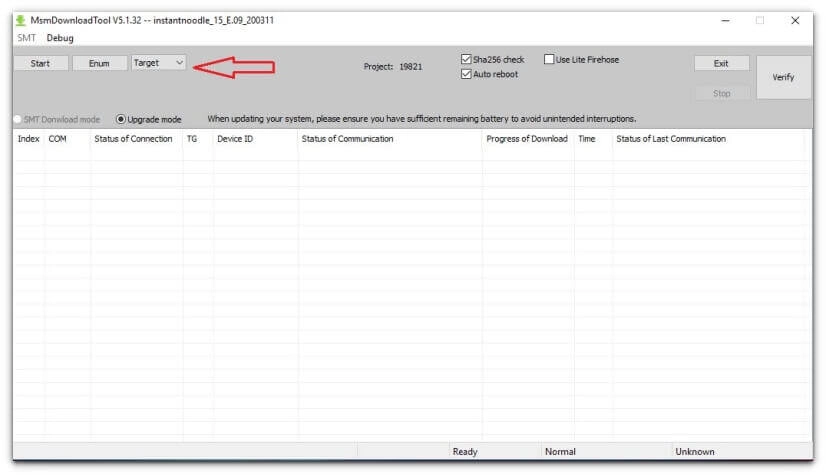
Task: Close the MsmDownloadTool window
Action: [x=794, y=20]
